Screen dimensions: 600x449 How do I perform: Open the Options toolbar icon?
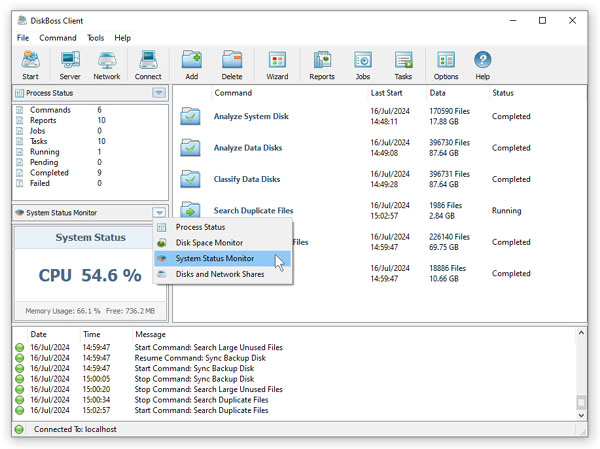point(446,65)
